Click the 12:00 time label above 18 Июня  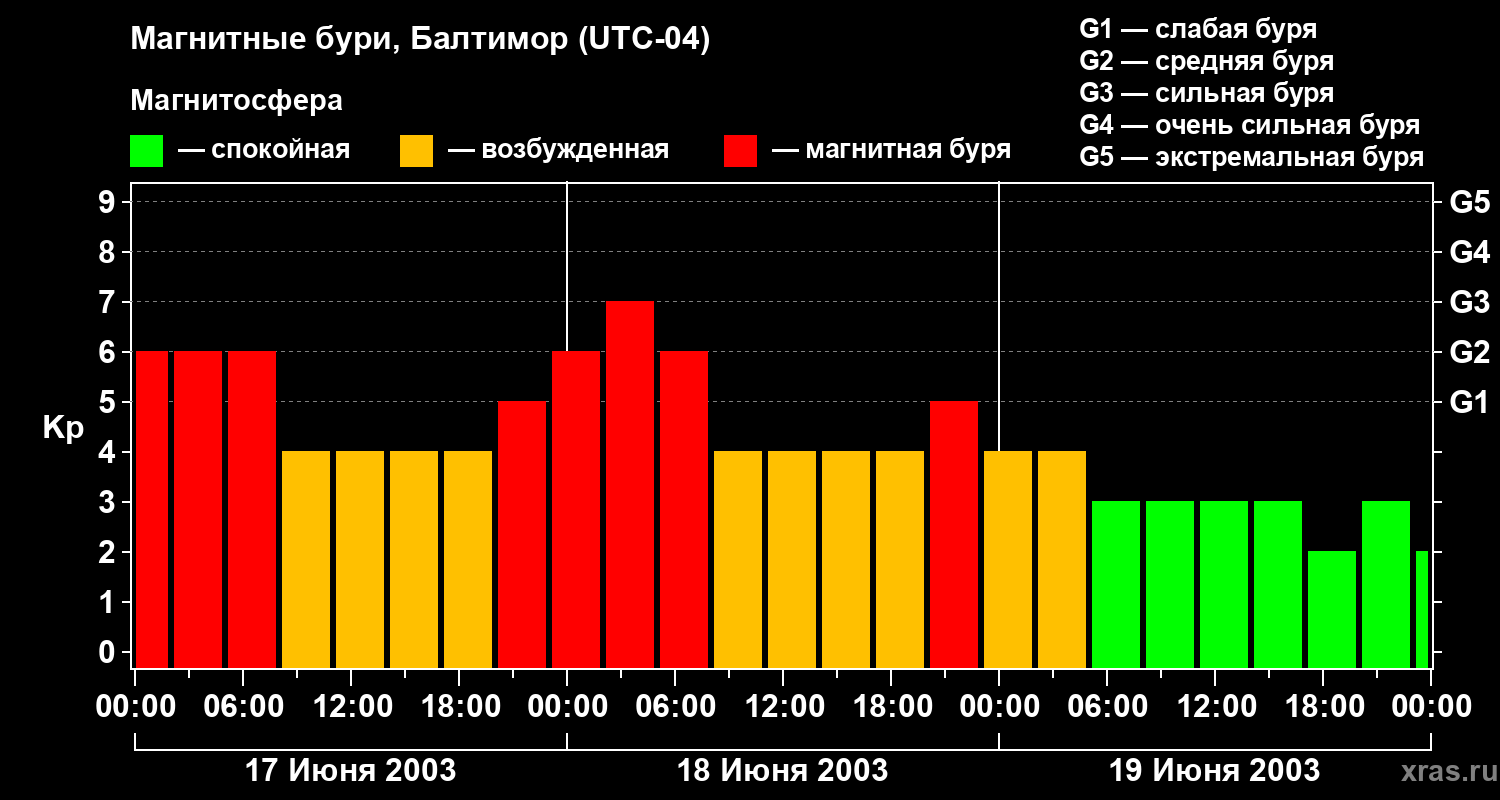click(785, 707)
